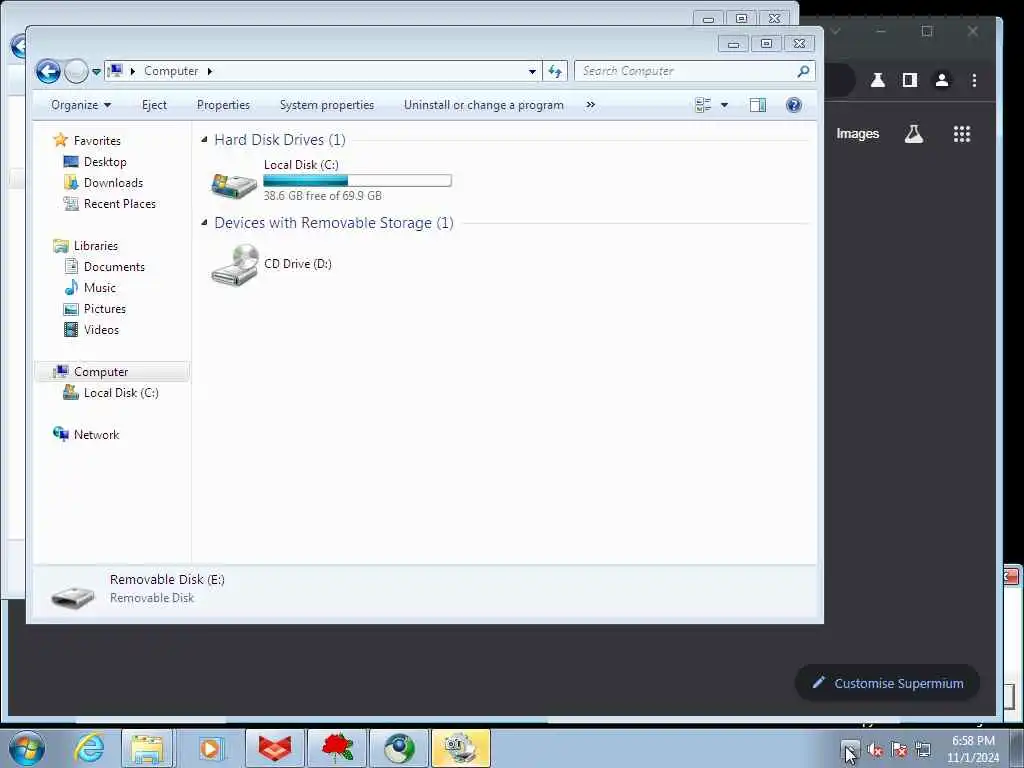Select the Local Disk (C:) drive icon
1024x768 pixels.
click(x=234, y=184)
